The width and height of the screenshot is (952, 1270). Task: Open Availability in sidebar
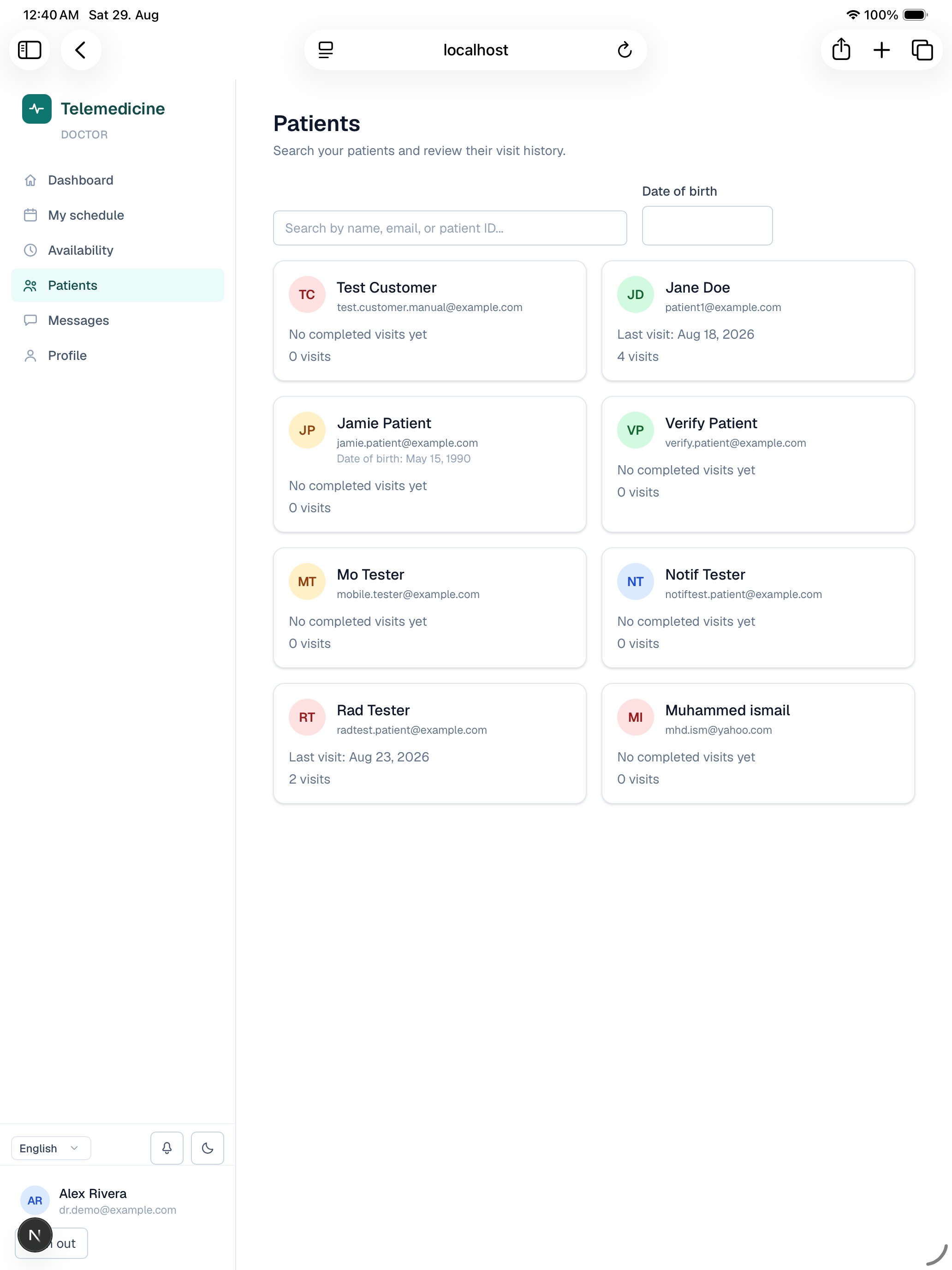[118, 250]
